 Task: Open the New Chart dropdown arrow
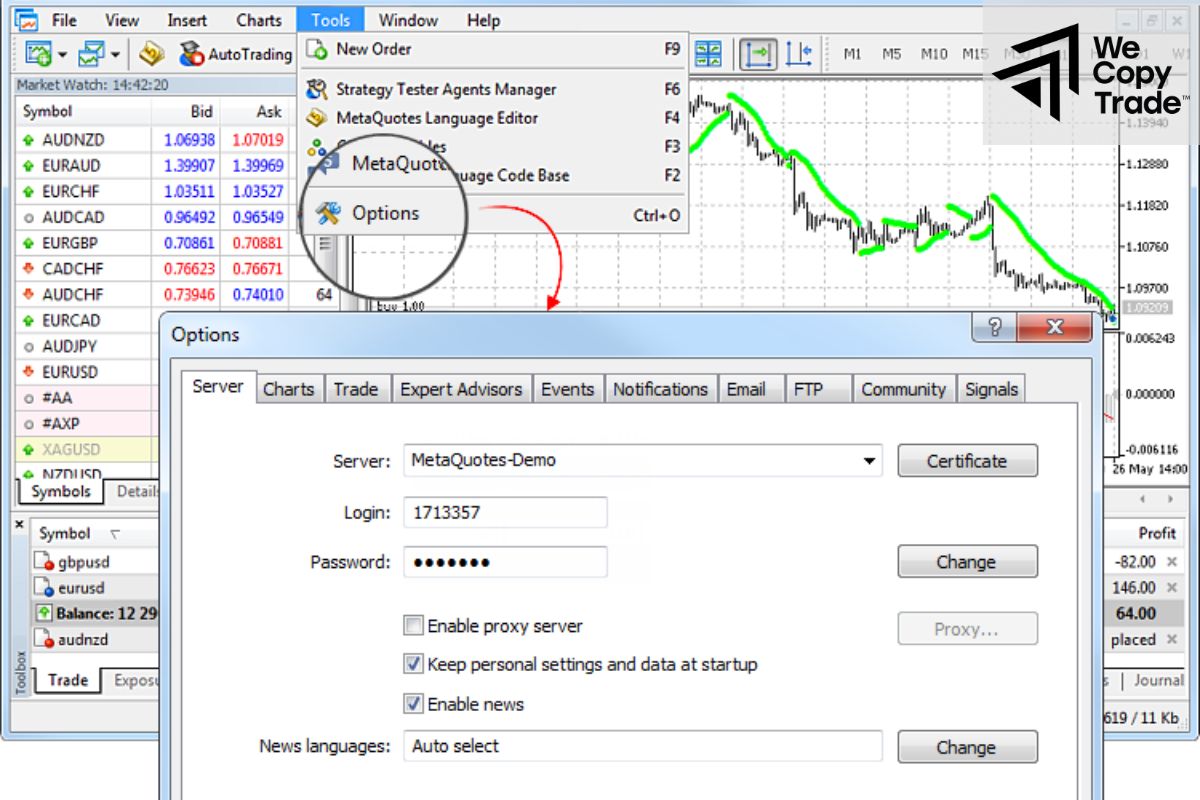pyautogui.click(x=63, y=54)
